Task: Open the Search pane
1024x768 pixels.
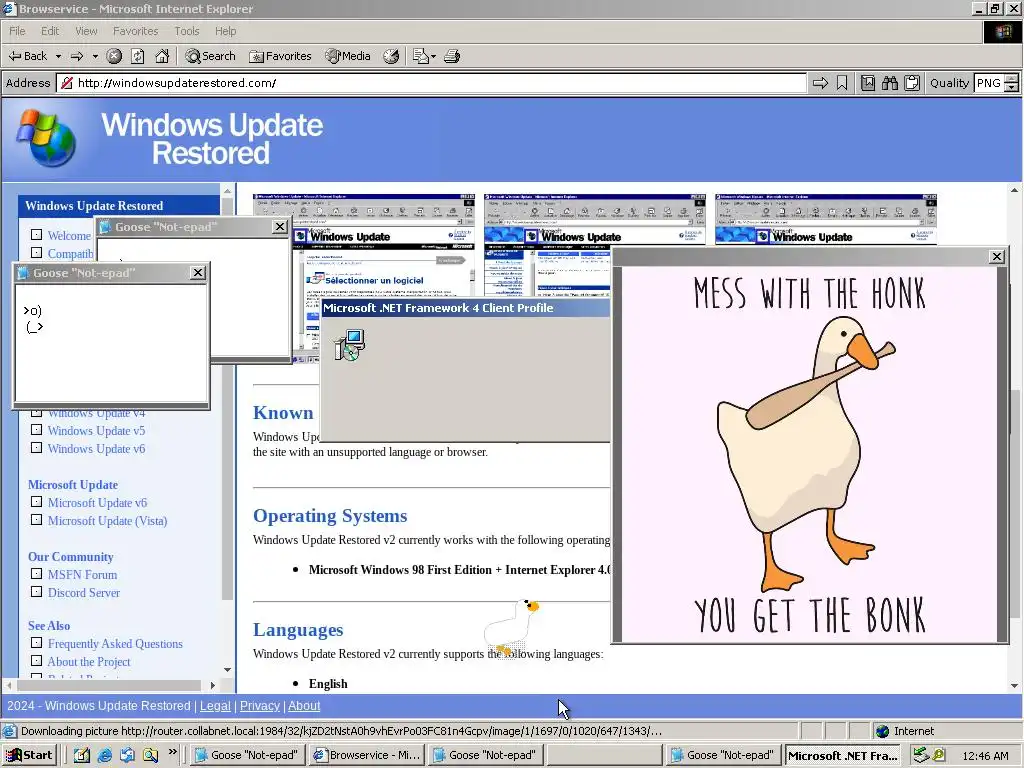Action: pyautogui.click(x=210, y=56)
